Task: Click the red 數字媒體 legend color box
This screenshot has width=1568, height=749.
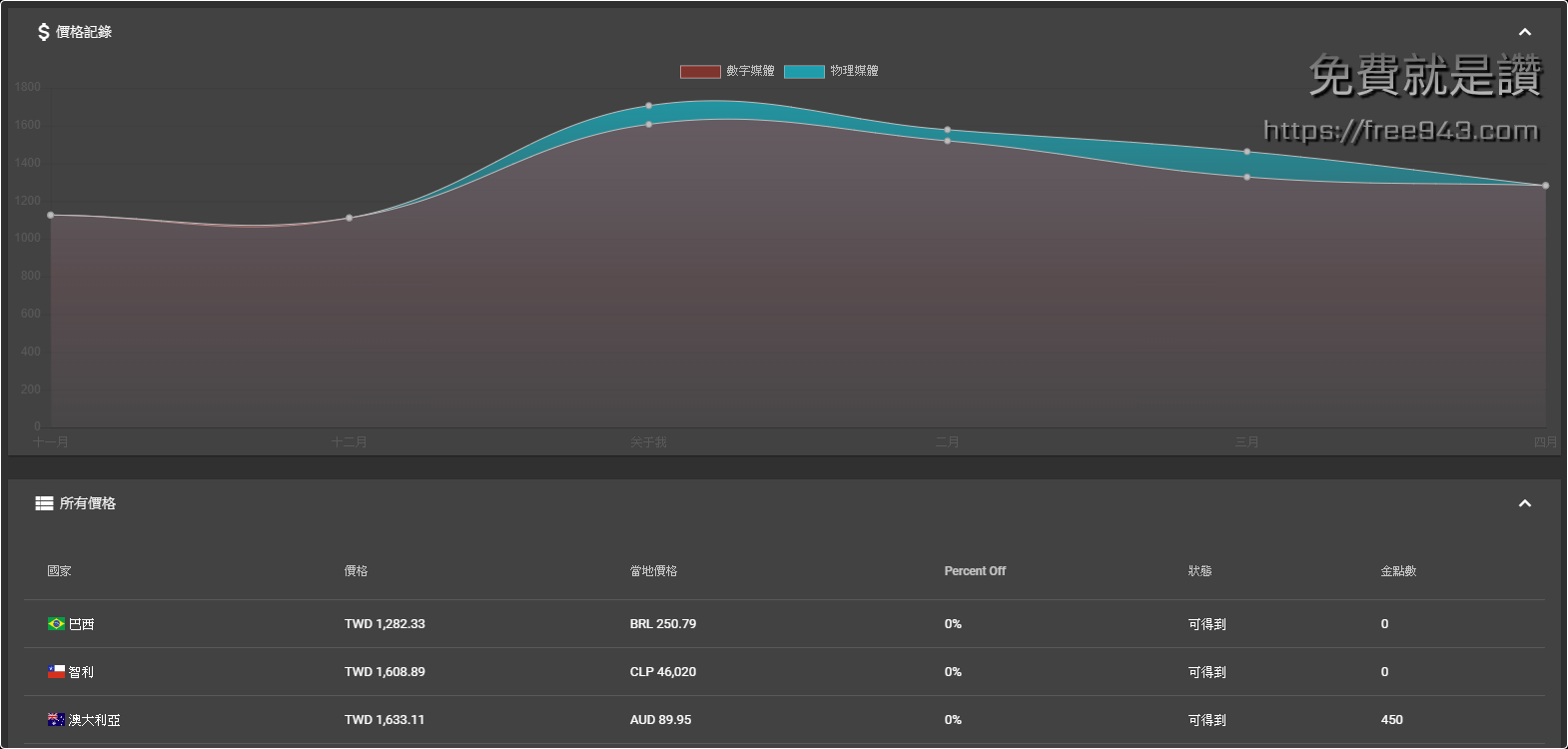Action: coord(700,71)
